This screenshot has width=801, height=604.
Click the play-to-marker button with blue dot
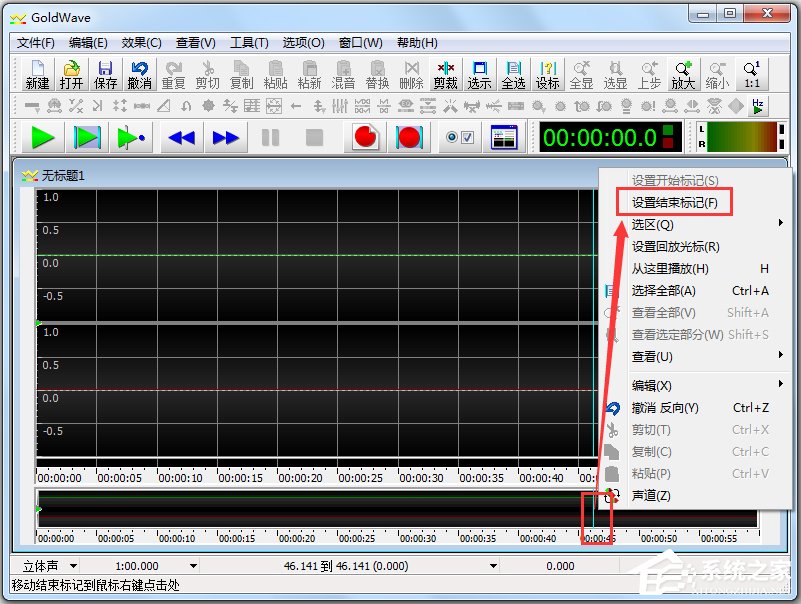[x=131, y=137]
